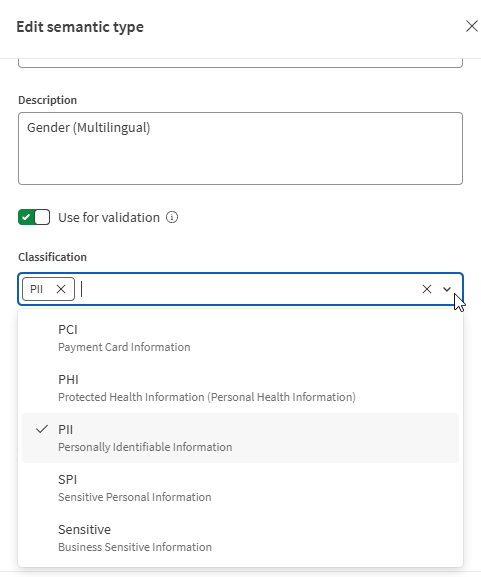
Task: Choose the Sensitive classification option
Action: pos(240,538)
